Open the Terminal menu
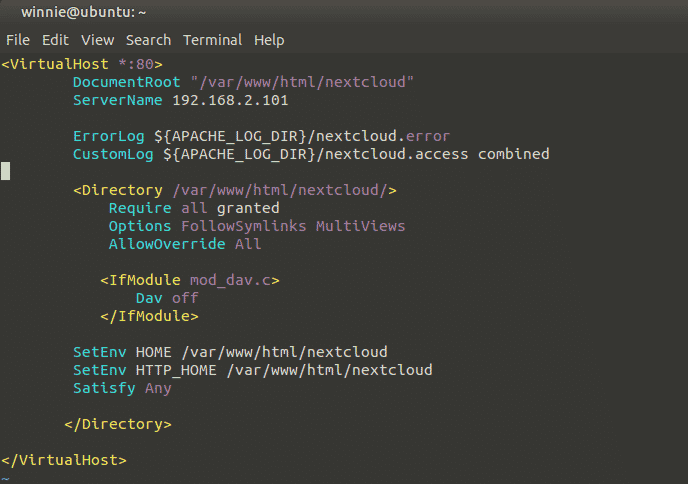Viewport: 688px width, 484px height. [x=212, y=40]
